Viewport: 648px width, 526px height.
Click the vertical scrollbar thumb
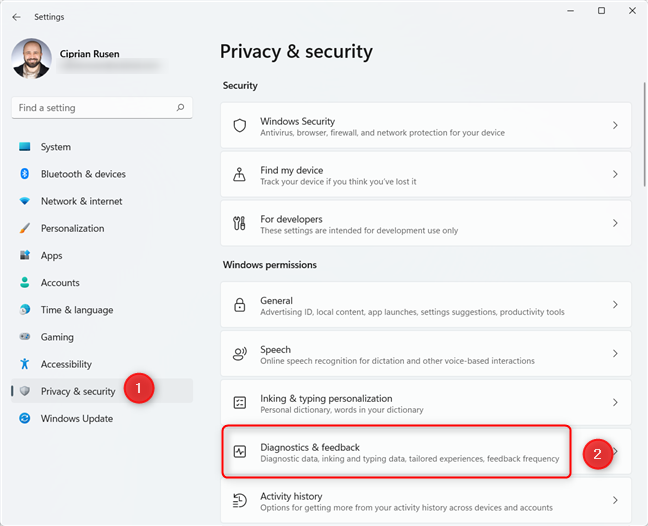coord(645,134)
